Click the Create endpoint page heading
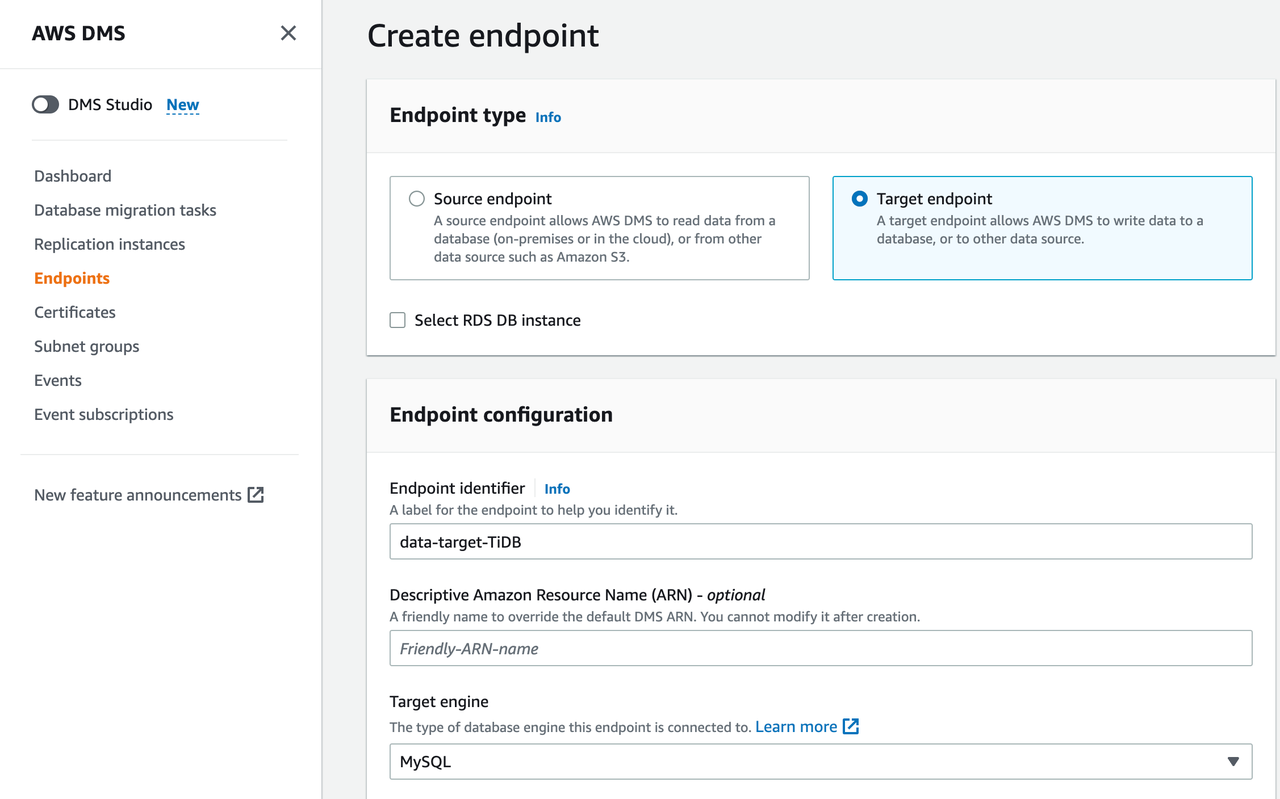This screenshot has height=799, width=1280. point(483,36)
